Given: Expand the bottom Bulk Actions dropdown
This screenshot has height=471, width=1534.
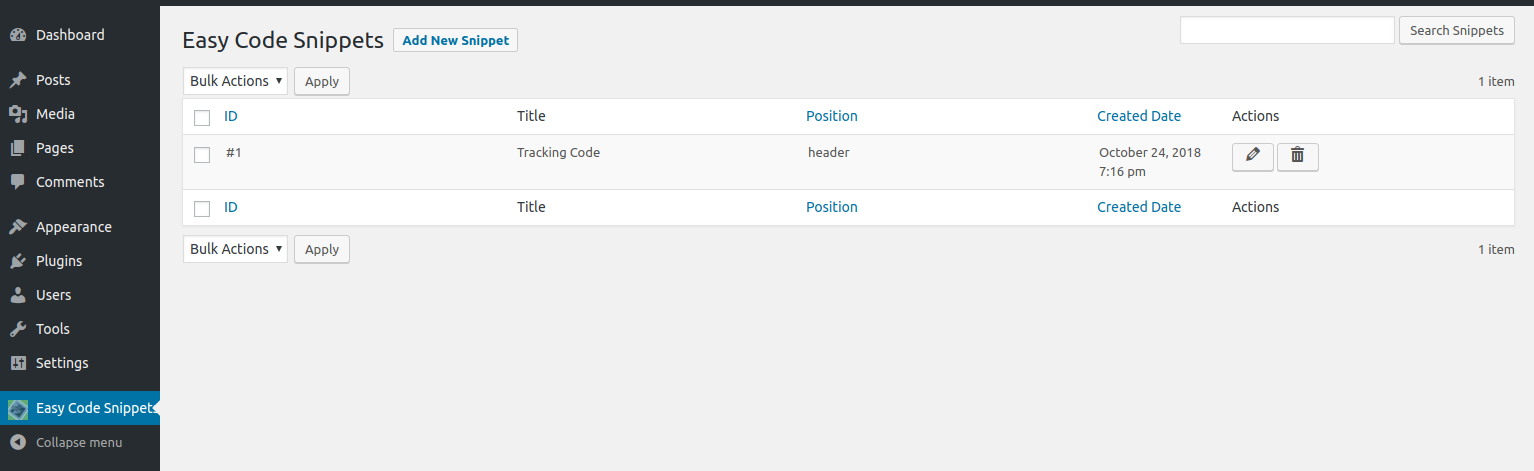Looking at the screenshot, I should pos(235,249).
